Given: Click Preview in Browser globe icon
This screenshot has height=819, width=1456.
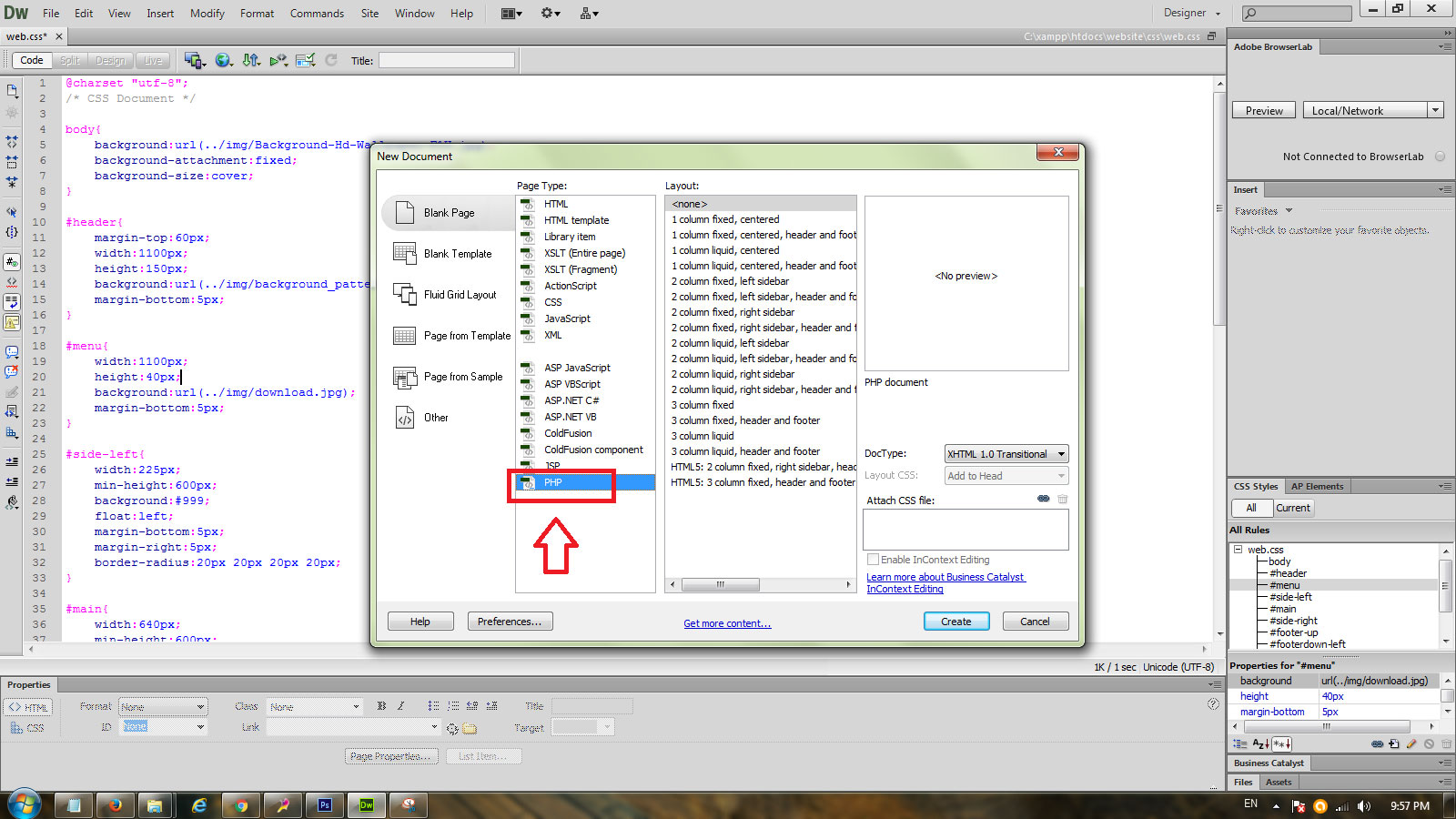Looking at the screenshot, I should click(224, 60).
